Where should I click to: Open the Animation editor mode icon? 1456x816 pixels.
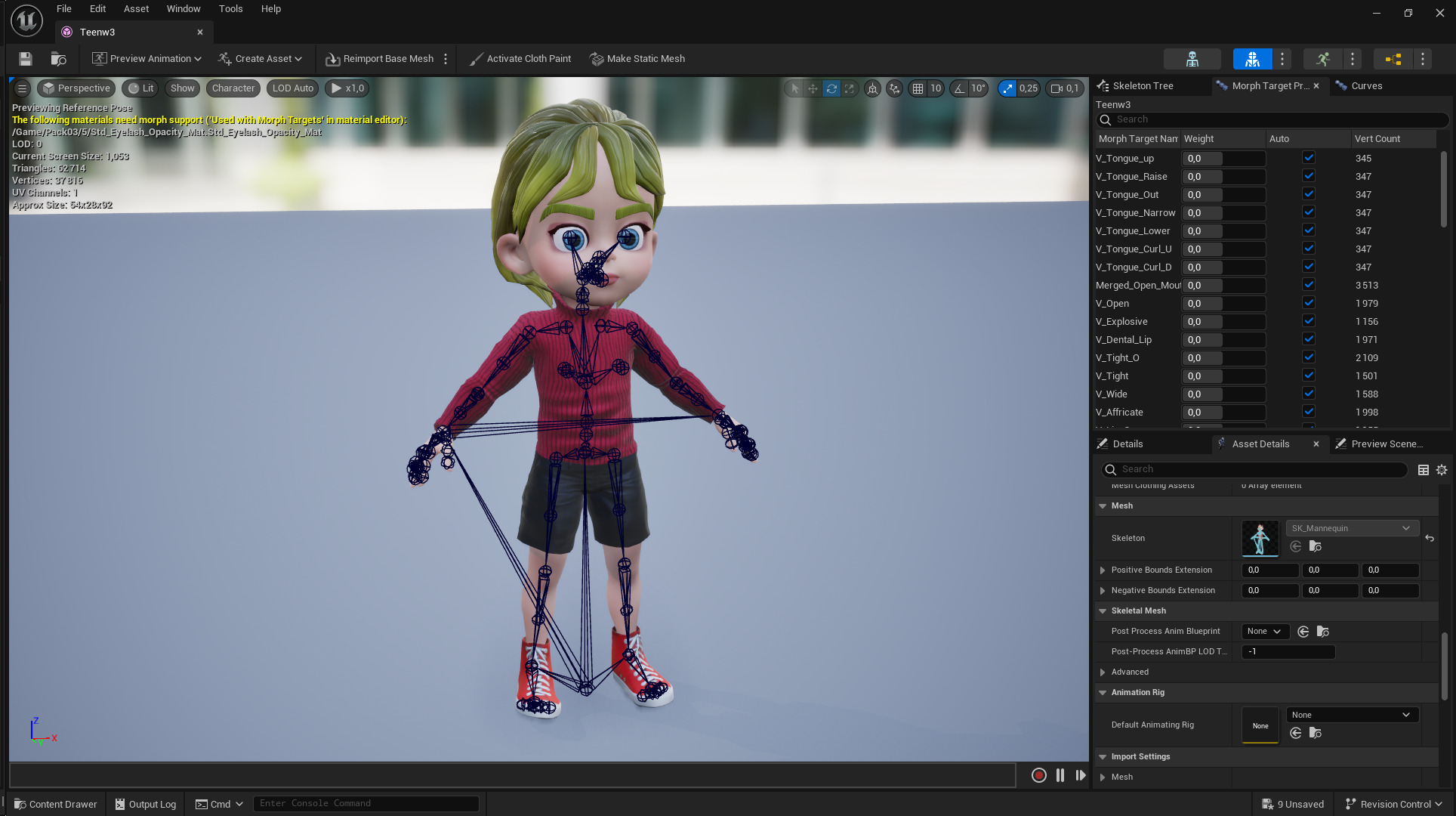pyautogui.click(x=1322, y=59)
